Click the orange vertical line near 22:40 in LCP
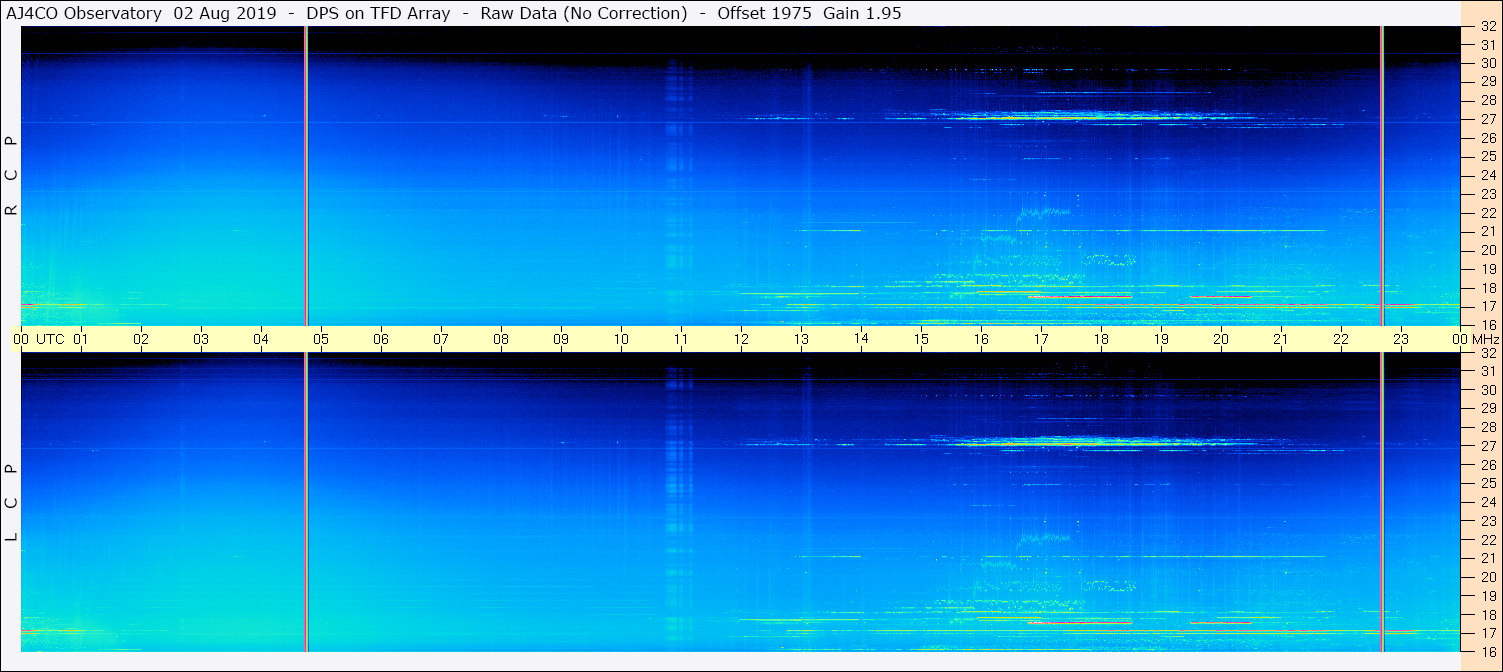Image resolution: width=1503 pixels, height=672 pixels. (x=1382, y=502)
